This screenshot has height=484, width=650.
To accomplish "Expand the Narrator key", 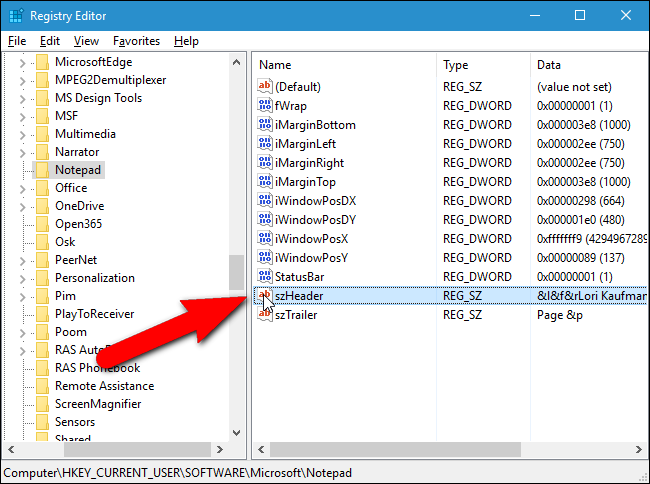I will coord(22,153).
